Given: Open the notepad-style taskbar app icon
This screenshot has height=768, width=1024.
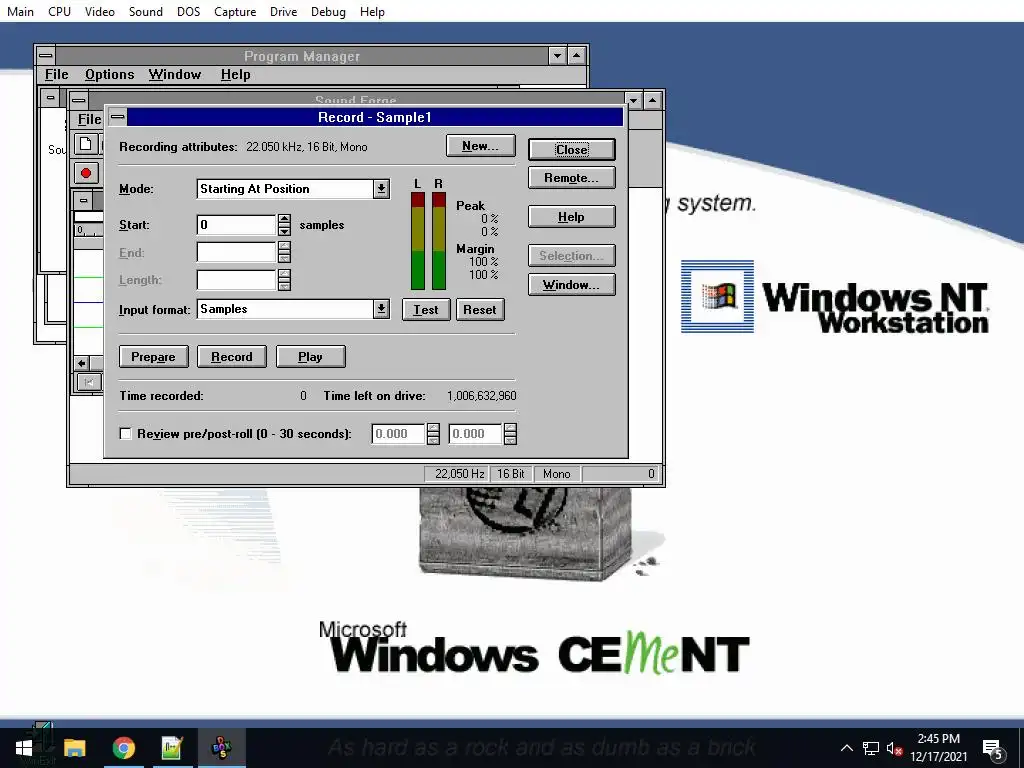Looking at the screenshot, I should [x=172, y=748].
